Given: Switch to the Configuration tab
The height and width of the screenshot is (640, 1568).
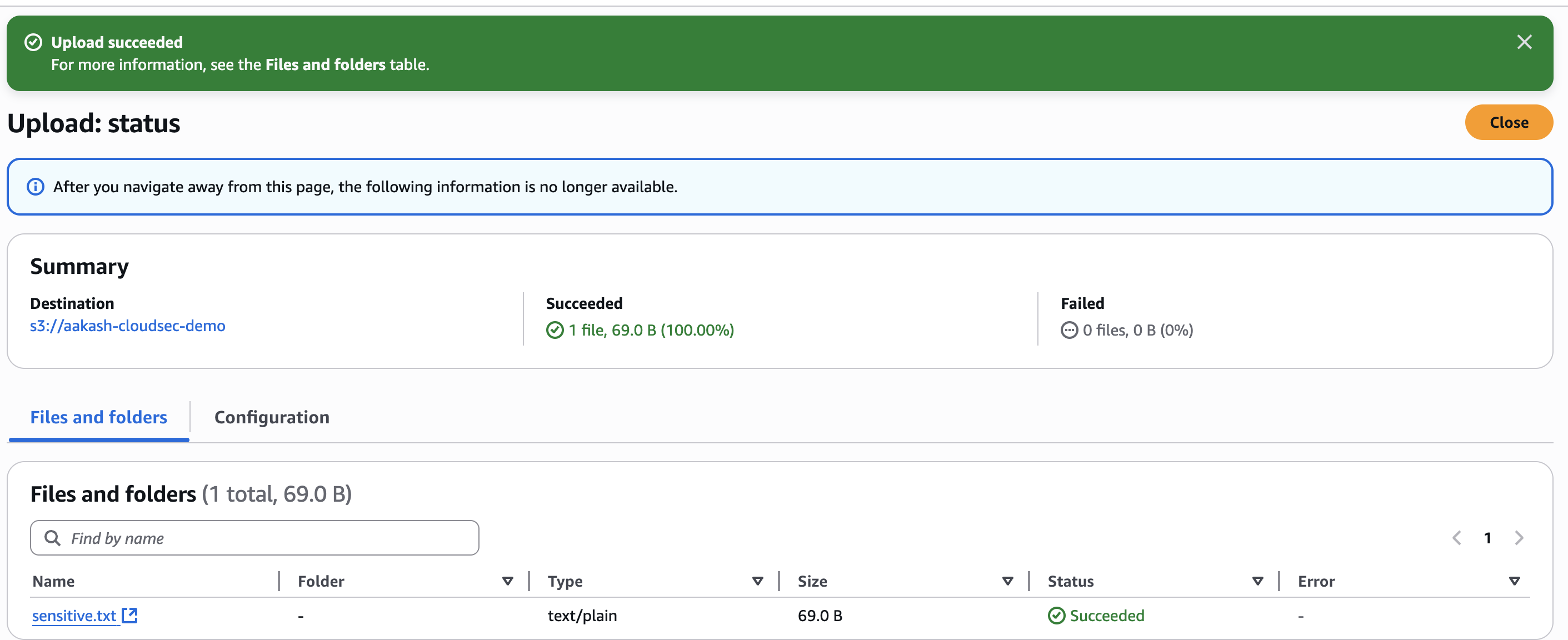Looking at the screenshot, I should (272, 417).
